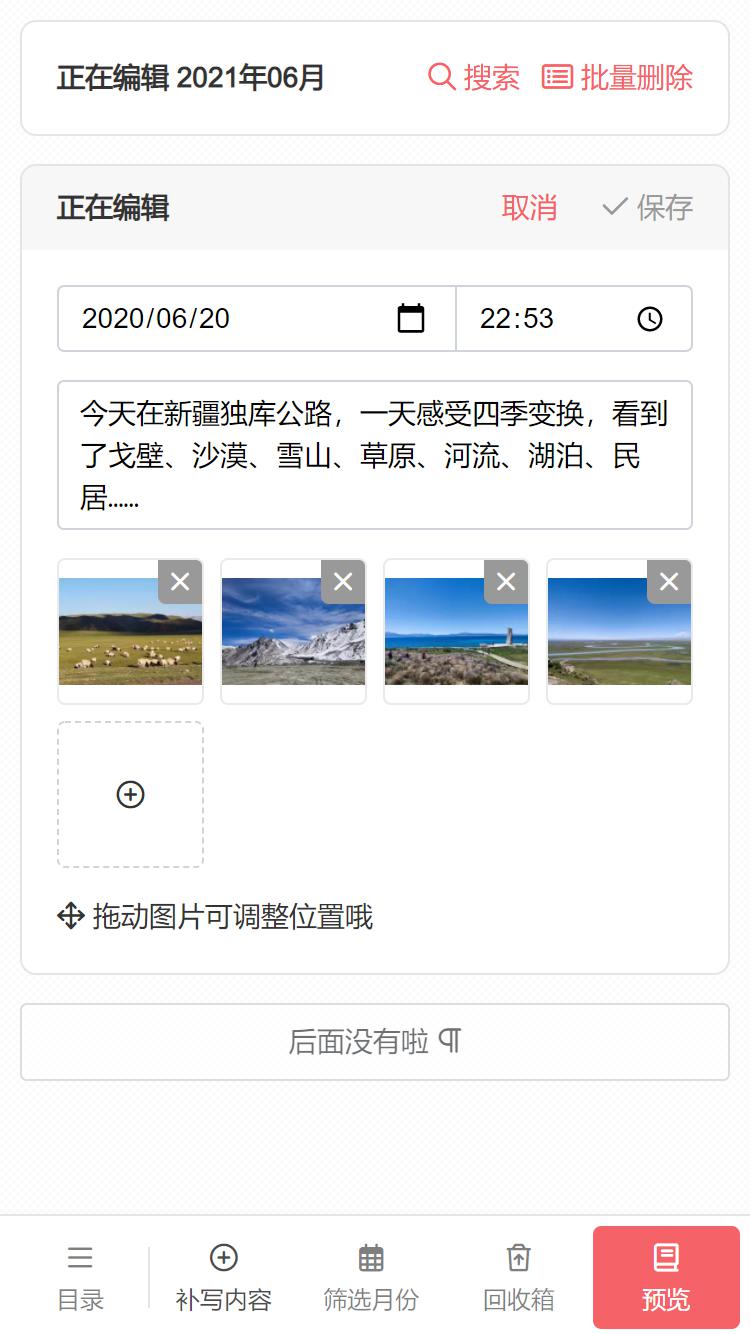Open the calendar date picker icon
The width and height of the screenshot is (750, 1334).
click(411, 318)
